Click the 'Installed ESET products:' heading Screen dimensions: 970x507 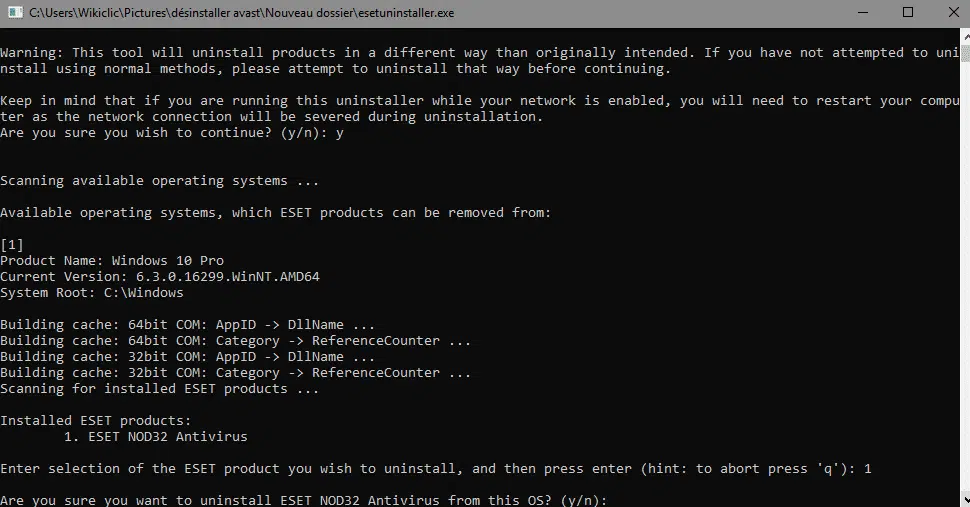click(96, 420)
